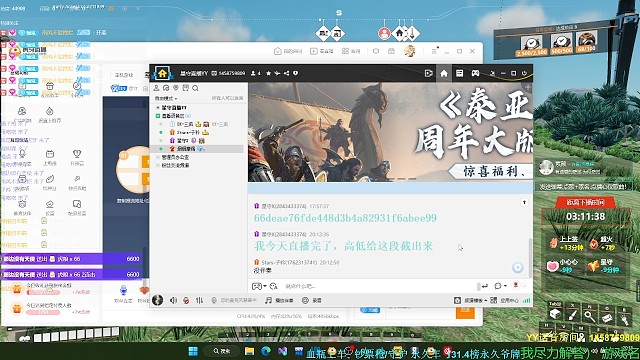Click the anniversary banner image in YY
The width and height of the screenshot is (640, 360).
[390, 132]
